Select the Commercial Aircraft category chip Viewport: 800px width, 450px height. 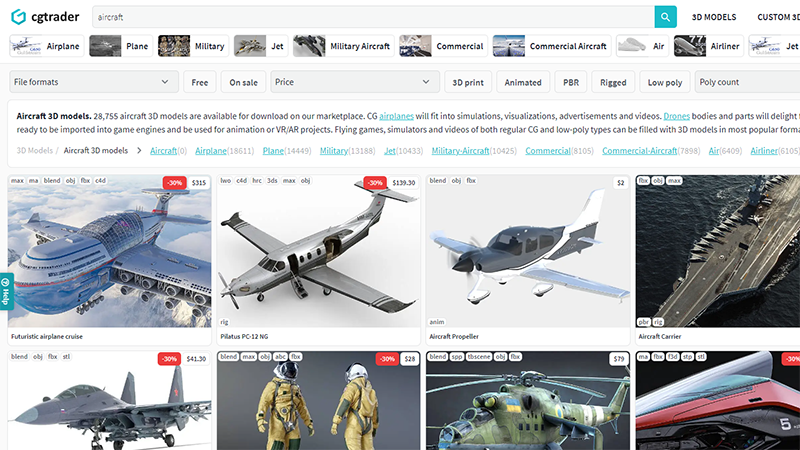552,46
